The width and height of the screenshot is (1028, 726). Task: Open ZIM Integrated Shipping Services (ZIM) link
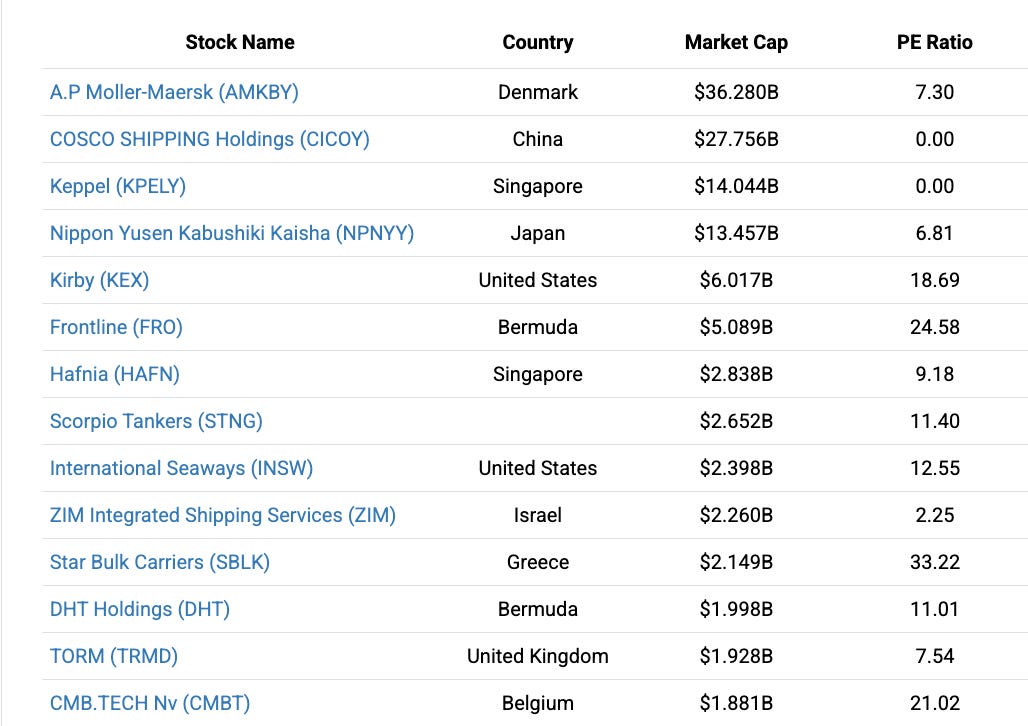pyautogui.click(x=223, y=515)
